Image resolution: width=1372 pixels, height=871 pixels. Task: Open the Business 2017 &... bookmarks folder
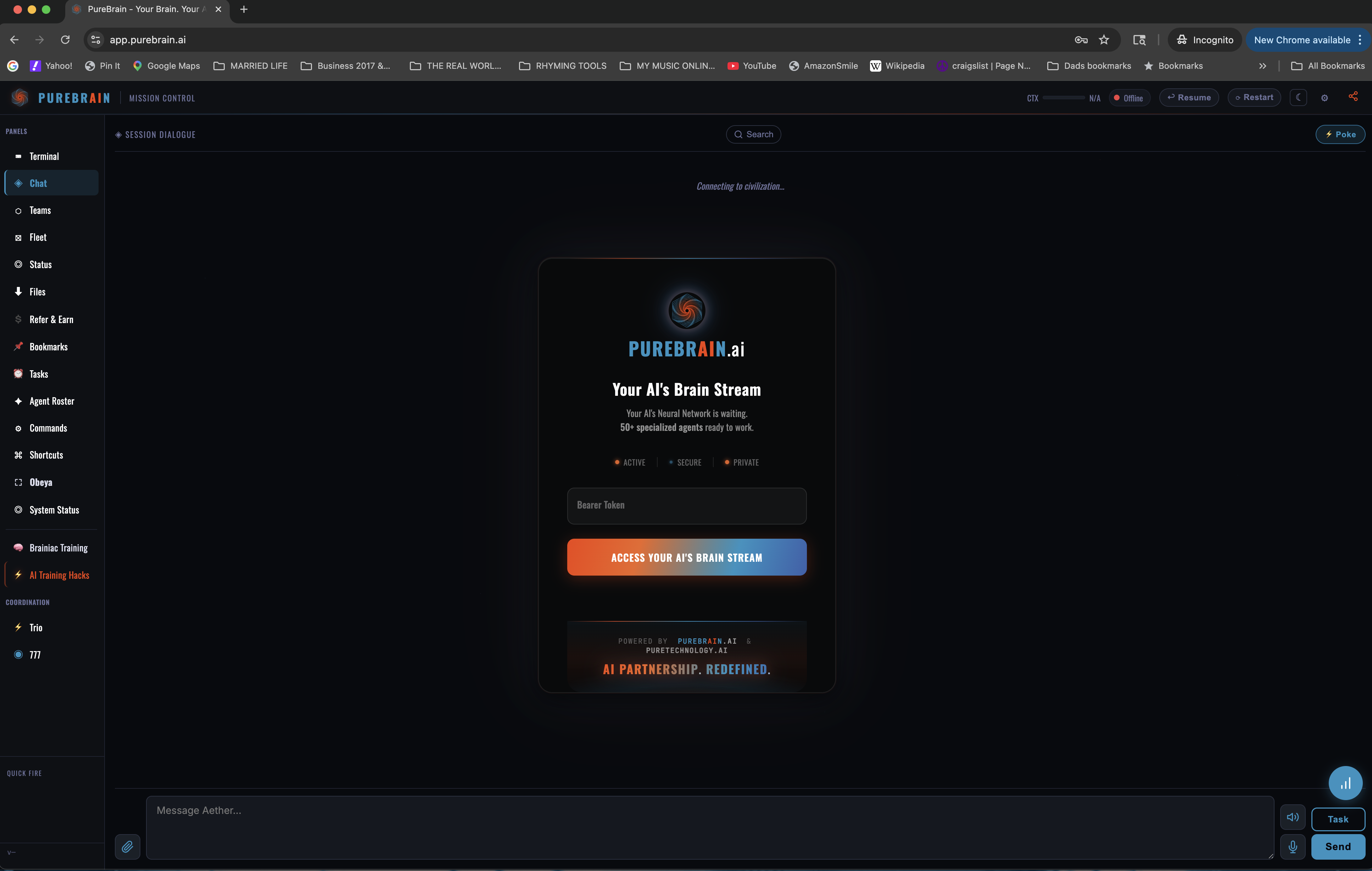tap(345, 66)
